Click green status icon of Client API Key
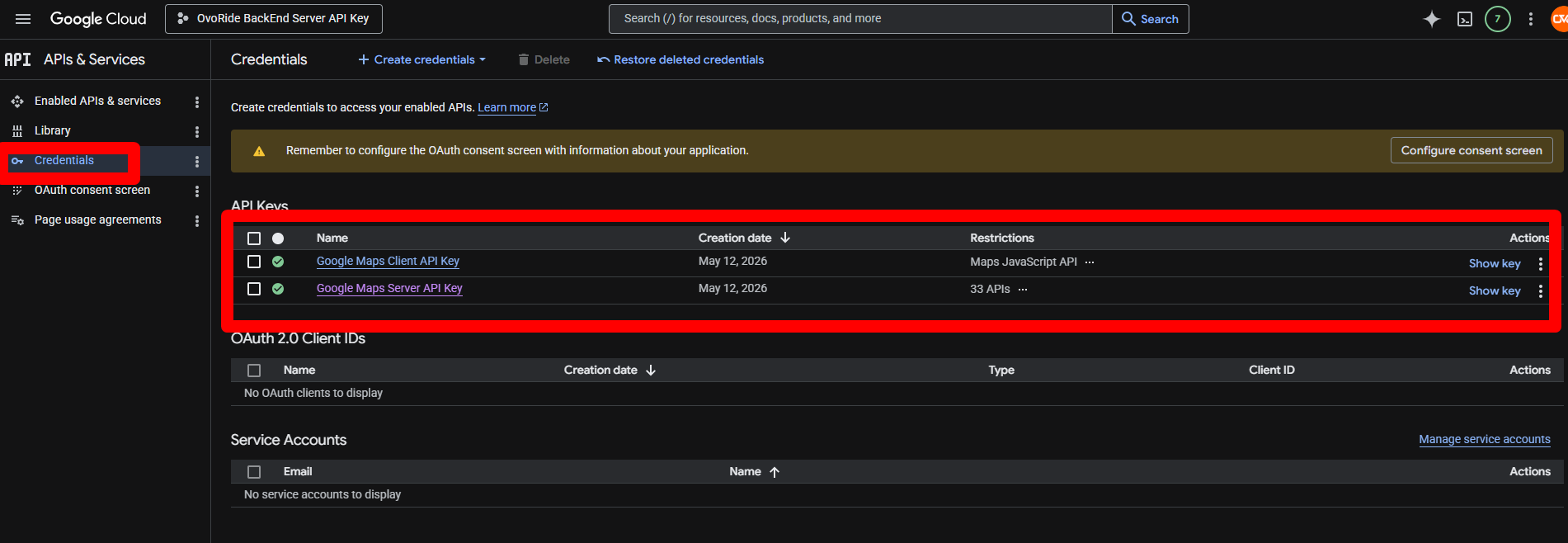 pyautogui.click(x=278, y=262)
